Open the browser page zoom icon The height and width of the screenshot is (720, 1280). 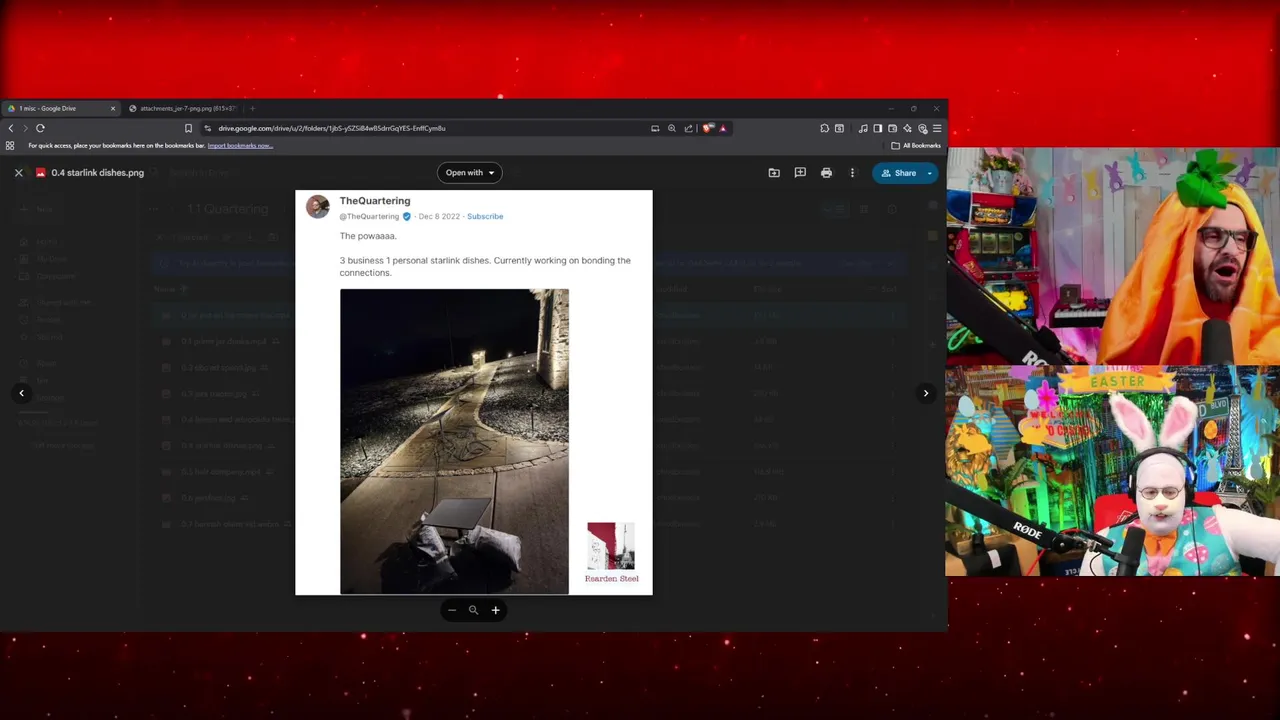coord(672,128)
